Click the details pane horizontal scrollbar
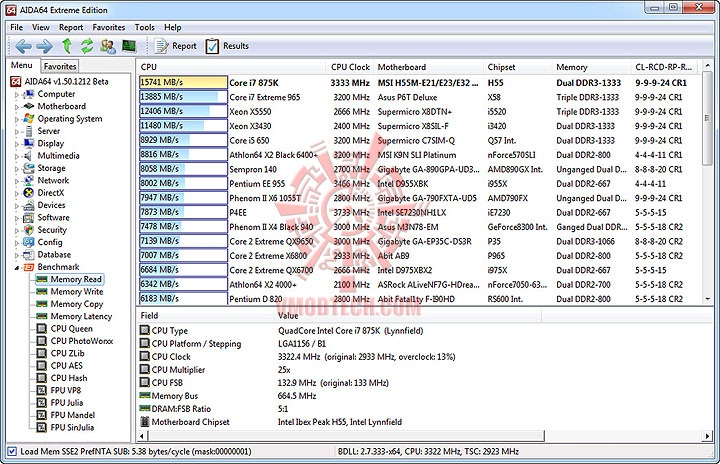This screenshot has width=720, height=464. 345,436
